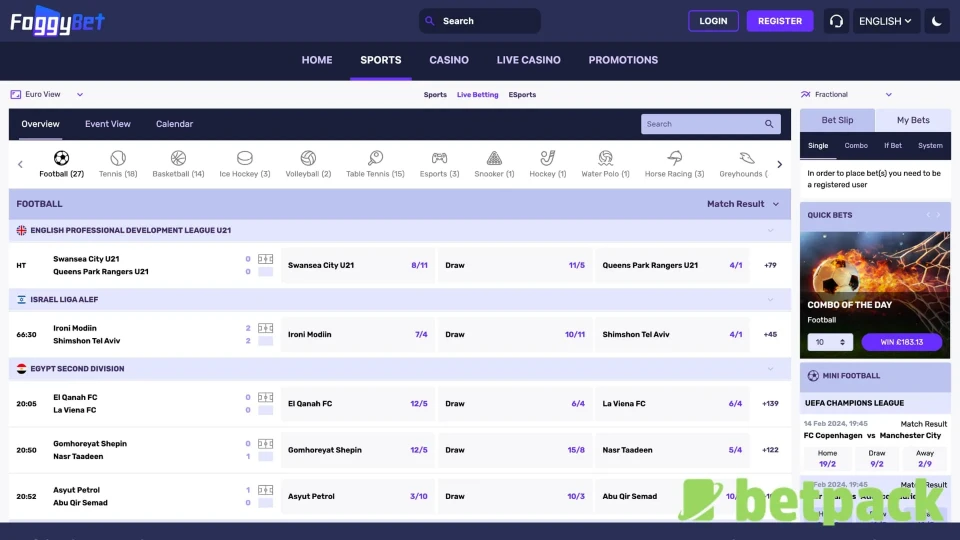
Task: Open SPORTS in main navigation
Action: point(381,60)
